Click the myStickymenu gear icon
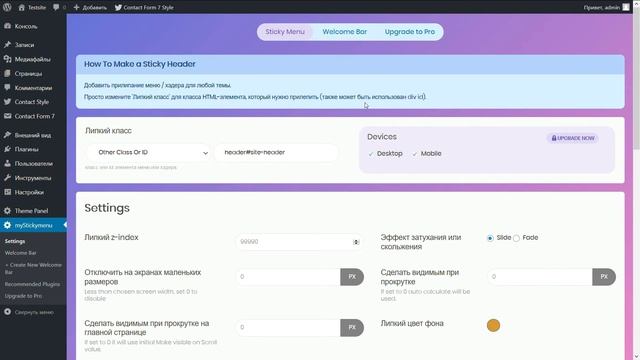Image resolution: width=640 pixels, height=360 pixels. point(7,225)
